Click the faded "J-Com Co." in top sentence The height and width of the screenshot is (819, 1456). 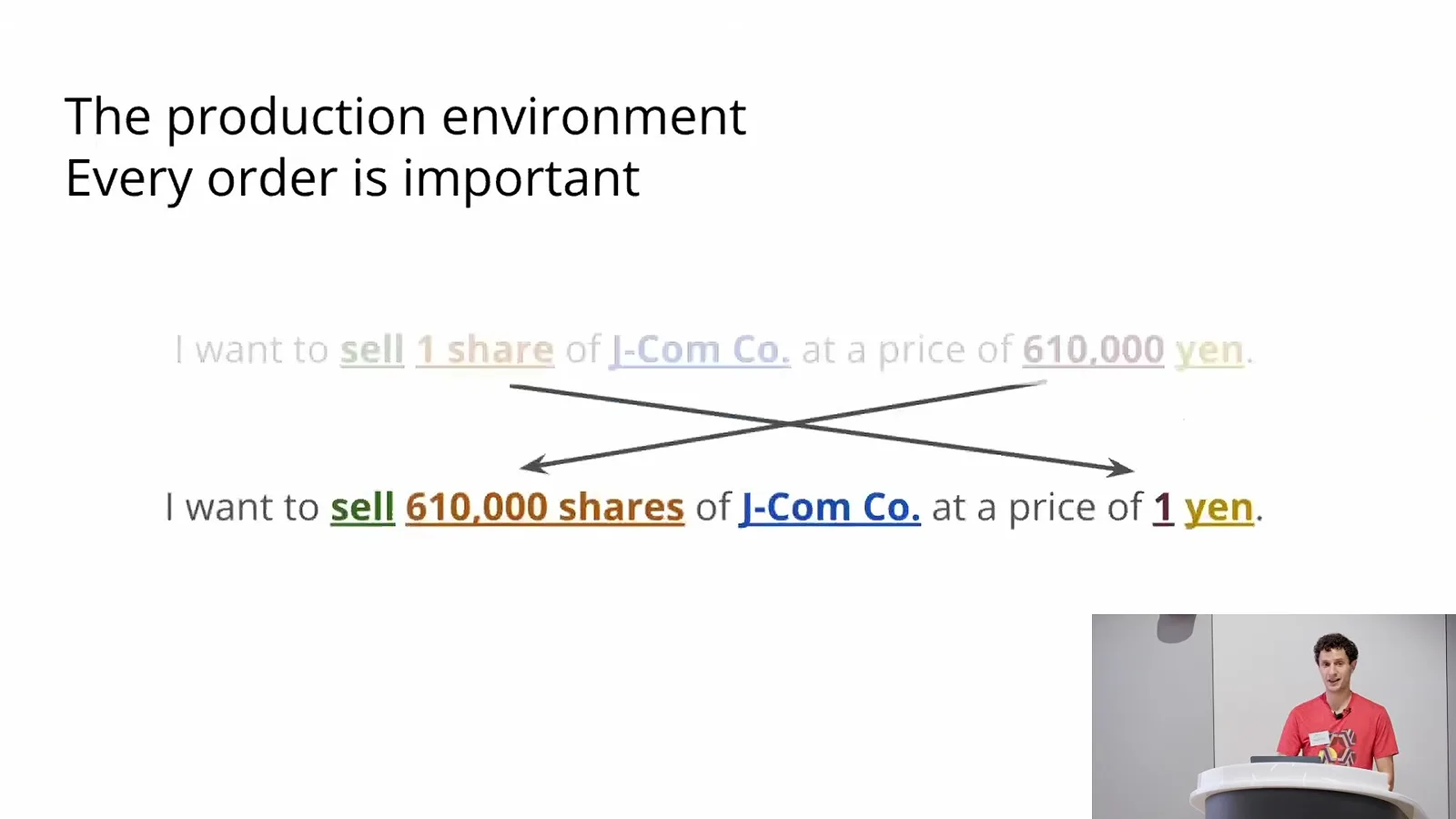(700, 350)
